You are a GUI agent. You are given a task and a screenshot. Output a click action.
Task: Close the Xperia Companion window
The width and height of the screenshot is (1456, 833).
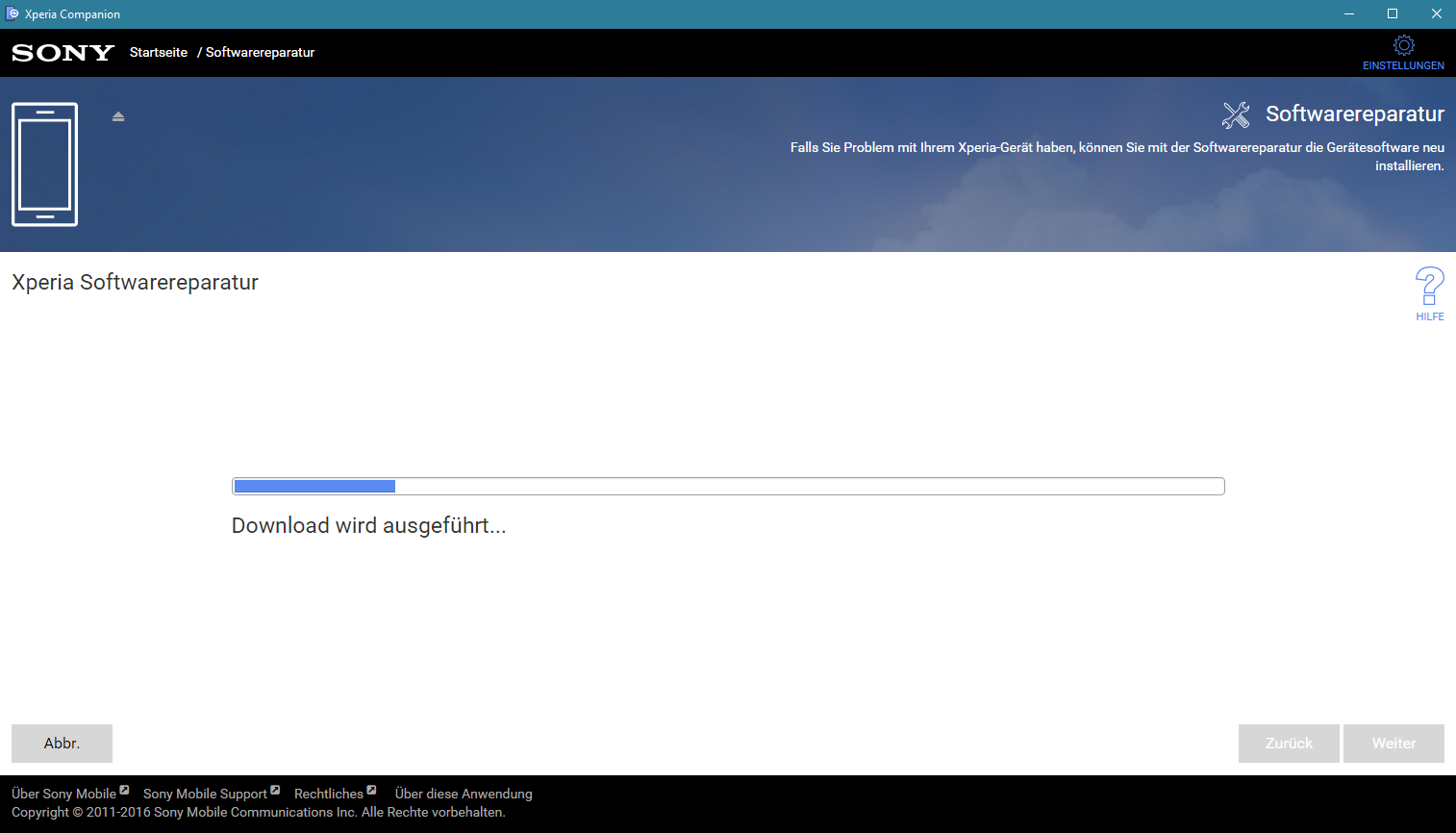tap(1436, 13)
